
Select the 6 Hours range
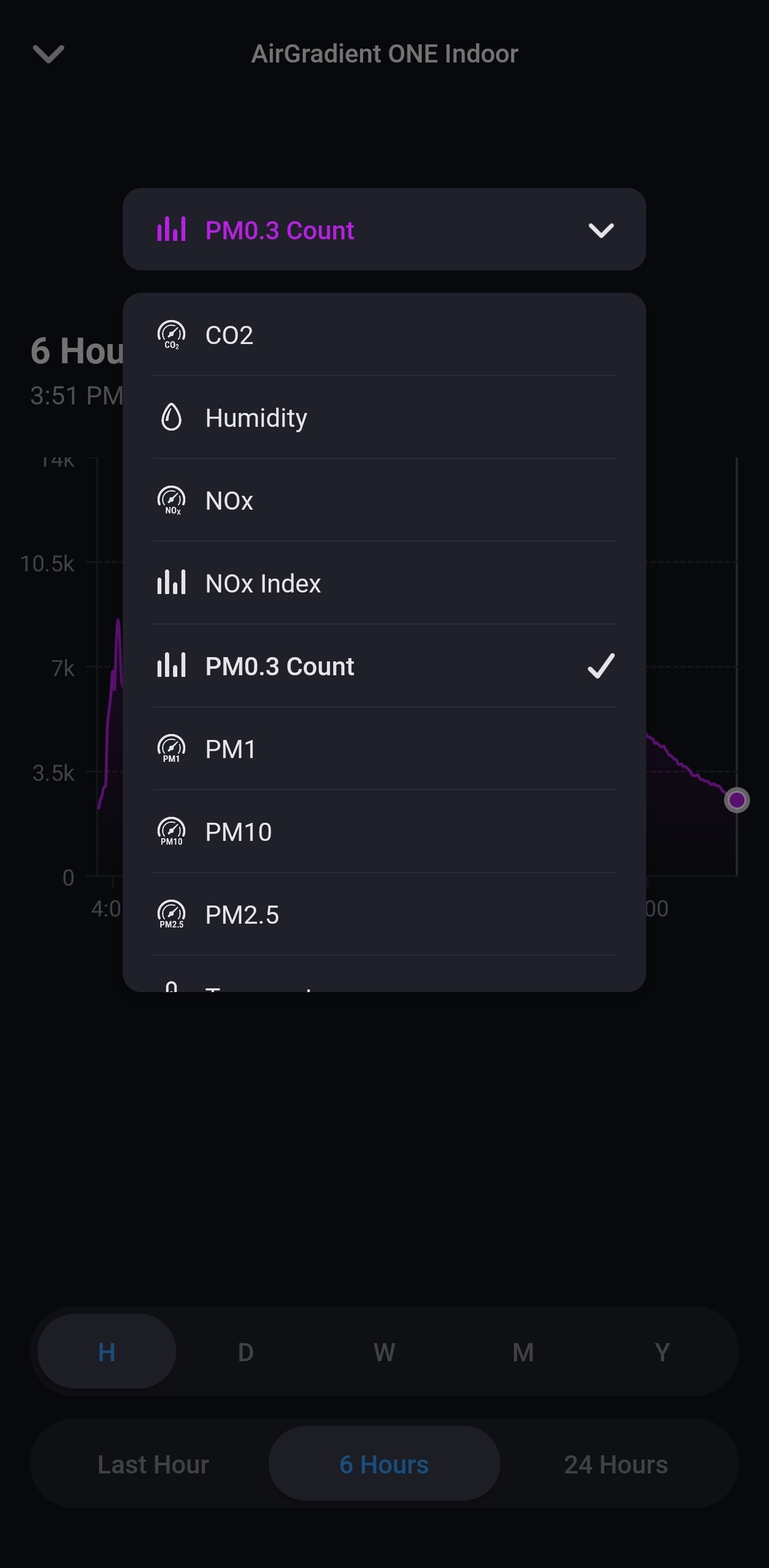pyautogui.click(x=384, y=1464)
